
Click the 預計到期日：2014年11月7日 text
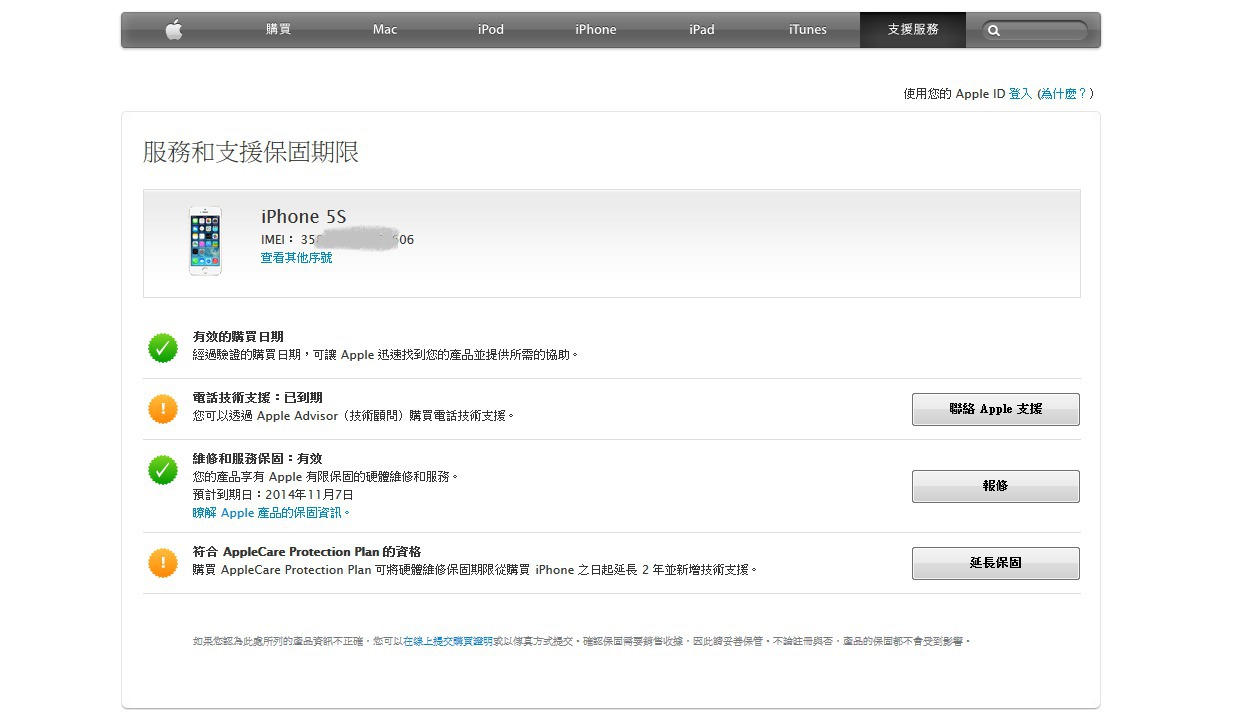coord(273,495)
